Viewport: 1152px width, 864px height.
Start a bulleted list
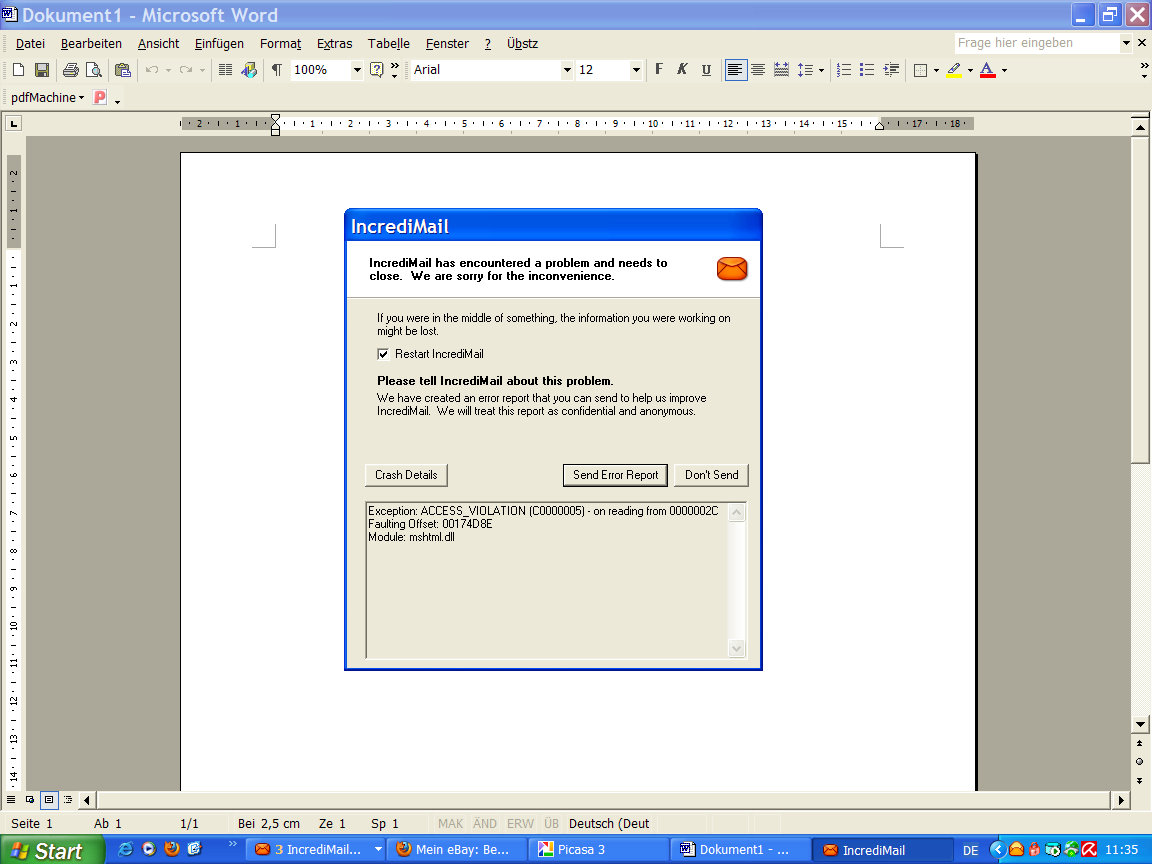click(868, 70)
